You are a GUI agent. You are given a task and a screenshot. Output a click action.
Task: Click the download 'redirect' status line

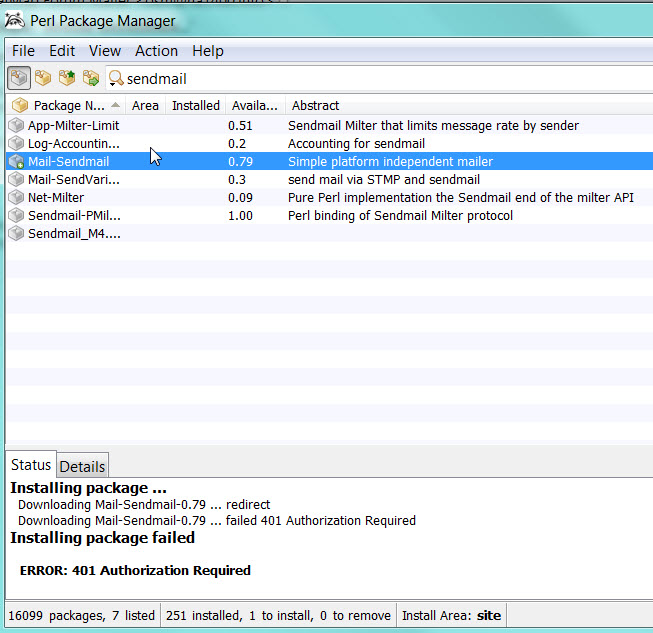pyautogui.click(x=144, y=505)
